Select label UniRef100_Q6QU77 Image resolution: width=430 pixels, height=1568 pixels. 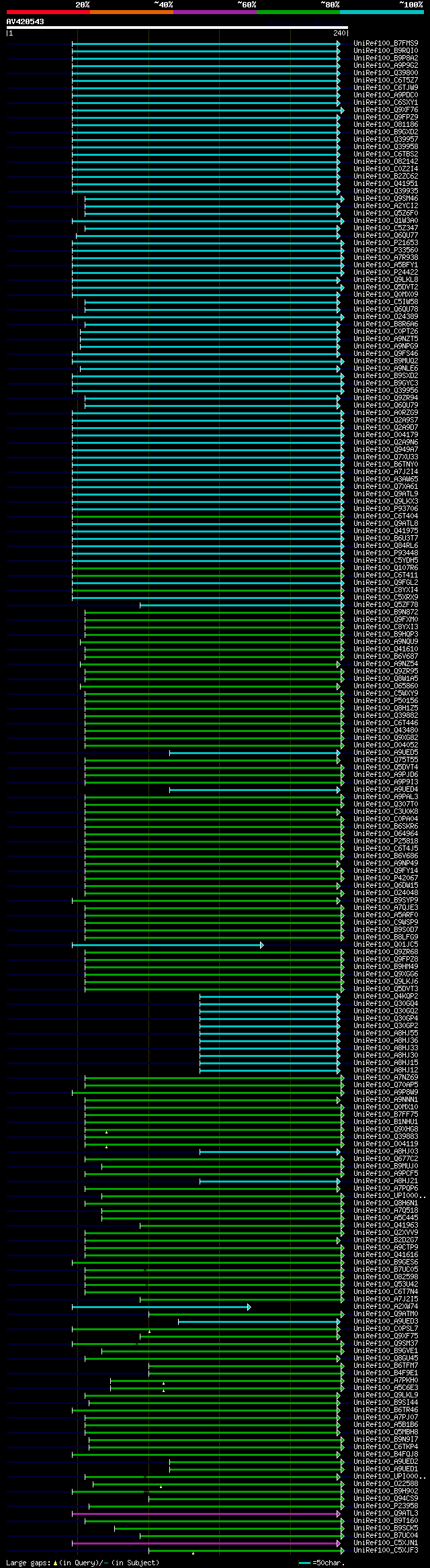pyautogui.click(x=386, y=235)
